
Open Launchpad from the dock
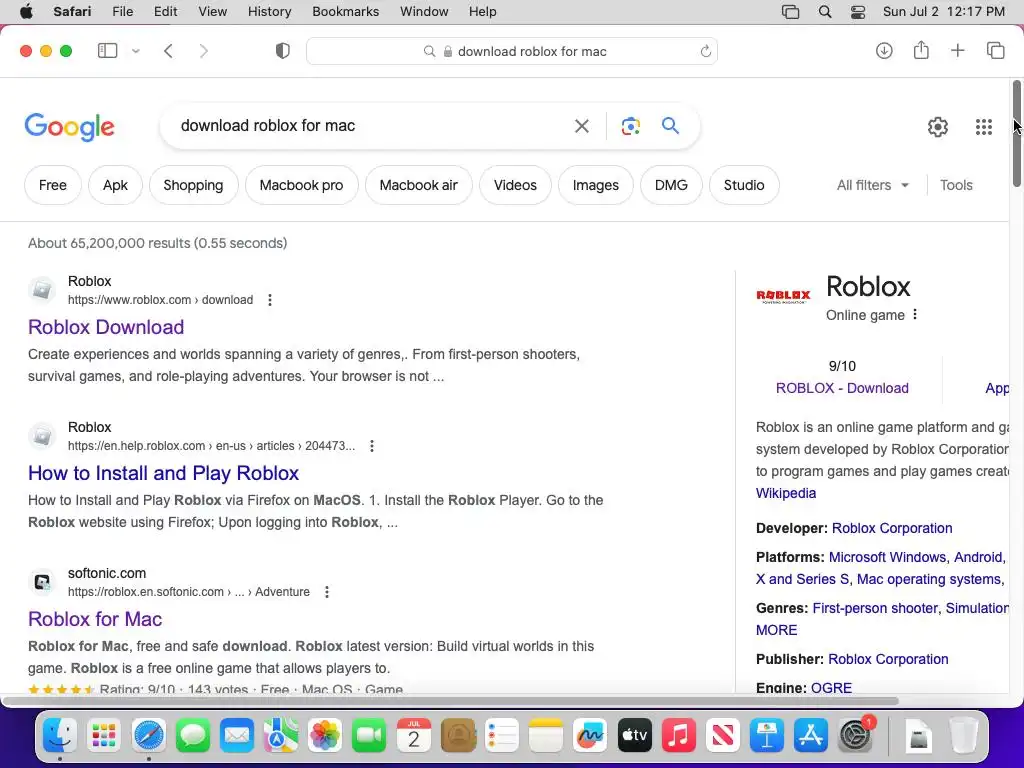pyautogui.click(x=104, y=736)
